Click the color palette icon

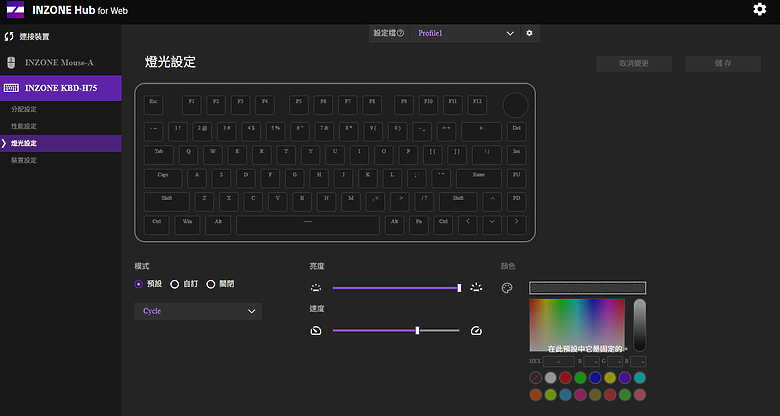tap(507, 288)
